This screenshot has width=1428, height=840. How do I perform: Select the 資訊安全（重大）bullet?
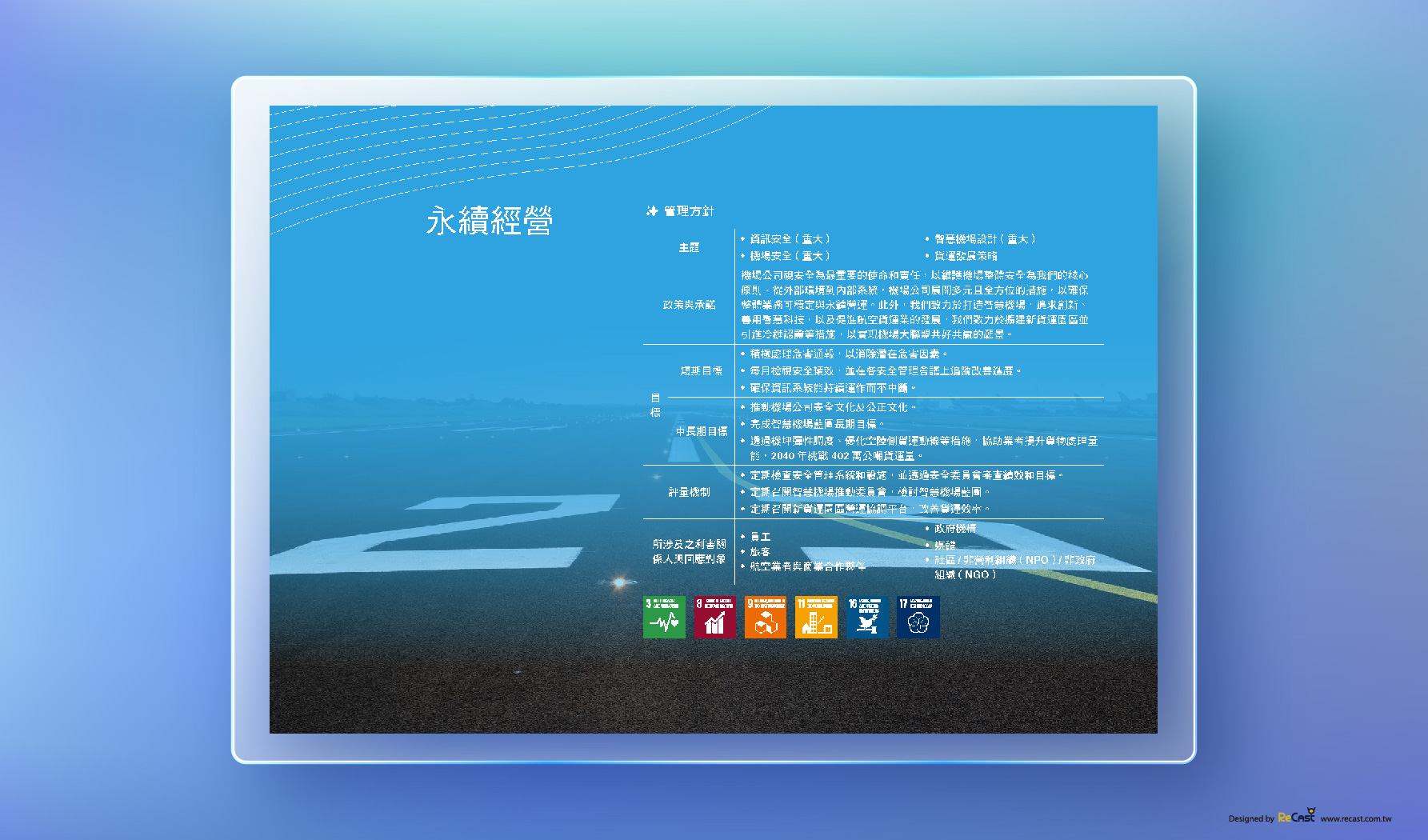point(786,239)
